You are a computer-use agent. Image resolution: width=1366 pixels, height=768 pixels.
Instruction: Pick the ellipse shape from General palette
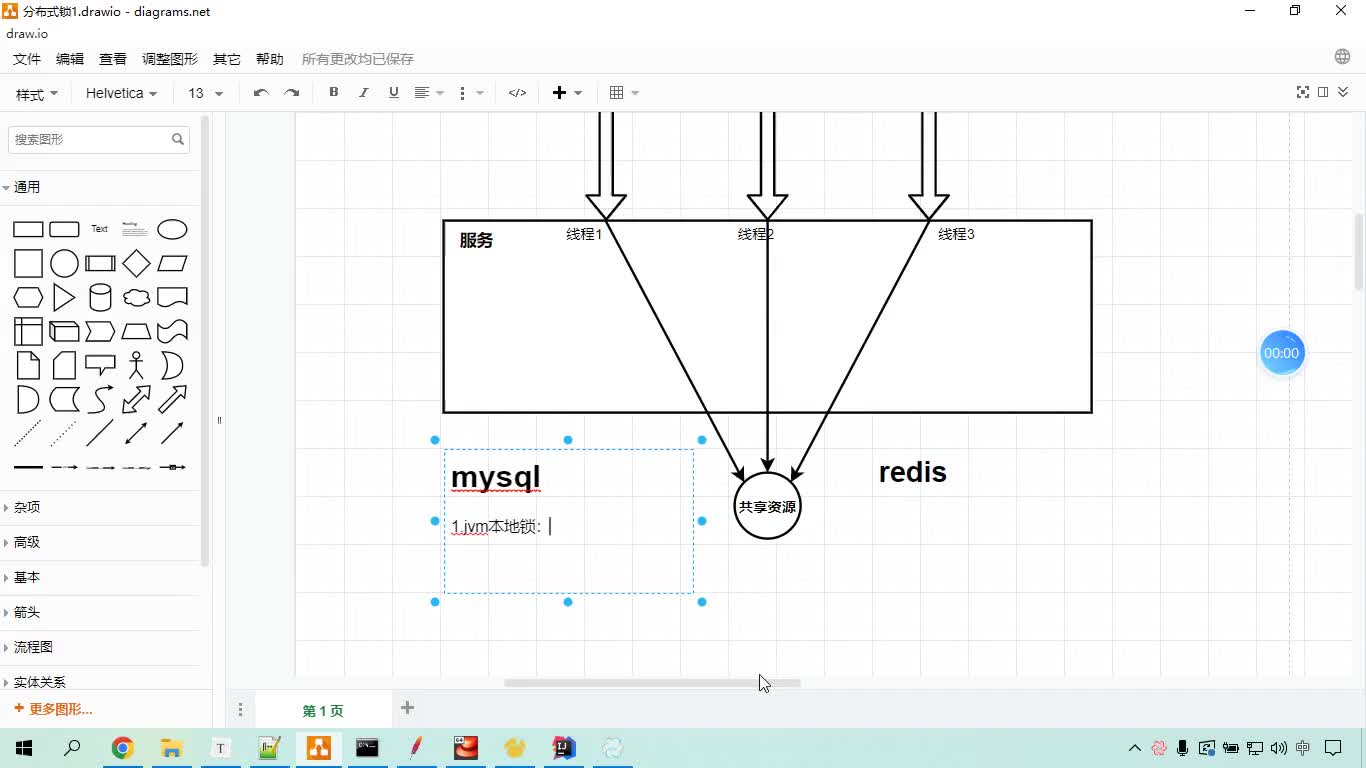[x=172, y=229]
